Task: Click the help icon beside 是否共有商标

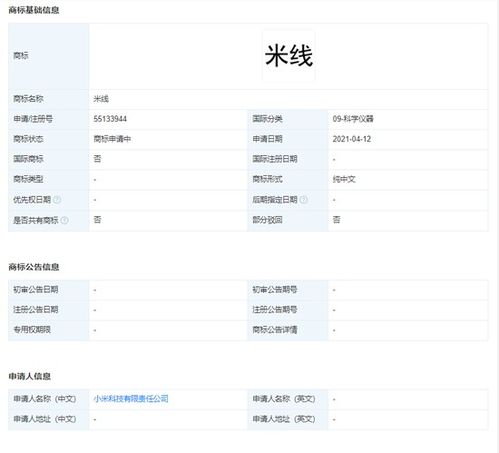Action: coord(65,220)
